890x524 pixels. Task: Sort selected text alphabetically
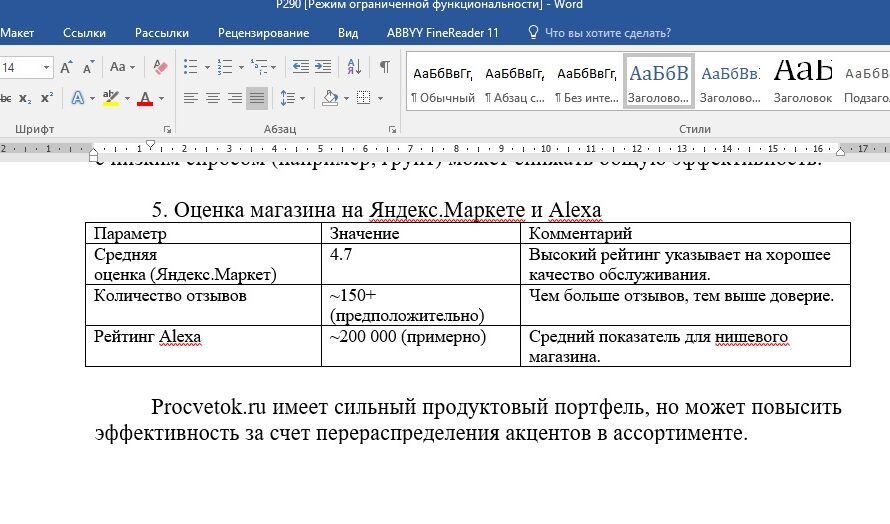(x=354, y=67)
